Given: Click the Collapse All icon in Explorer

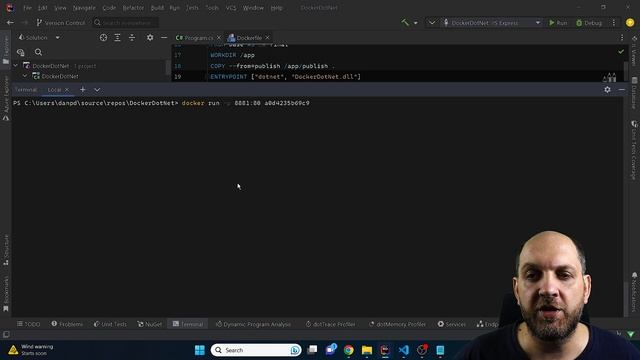Looking at the screenshot, I should [x=132, y=38].
